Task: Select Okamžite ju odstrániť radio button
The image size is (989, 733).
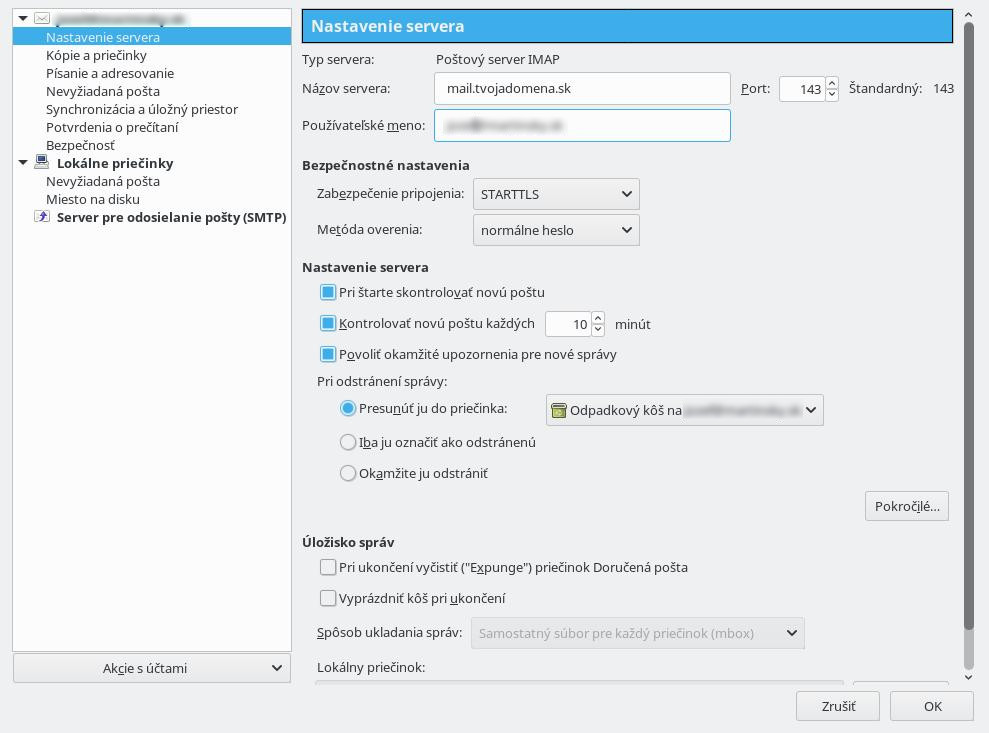Action: pos(348,473)
